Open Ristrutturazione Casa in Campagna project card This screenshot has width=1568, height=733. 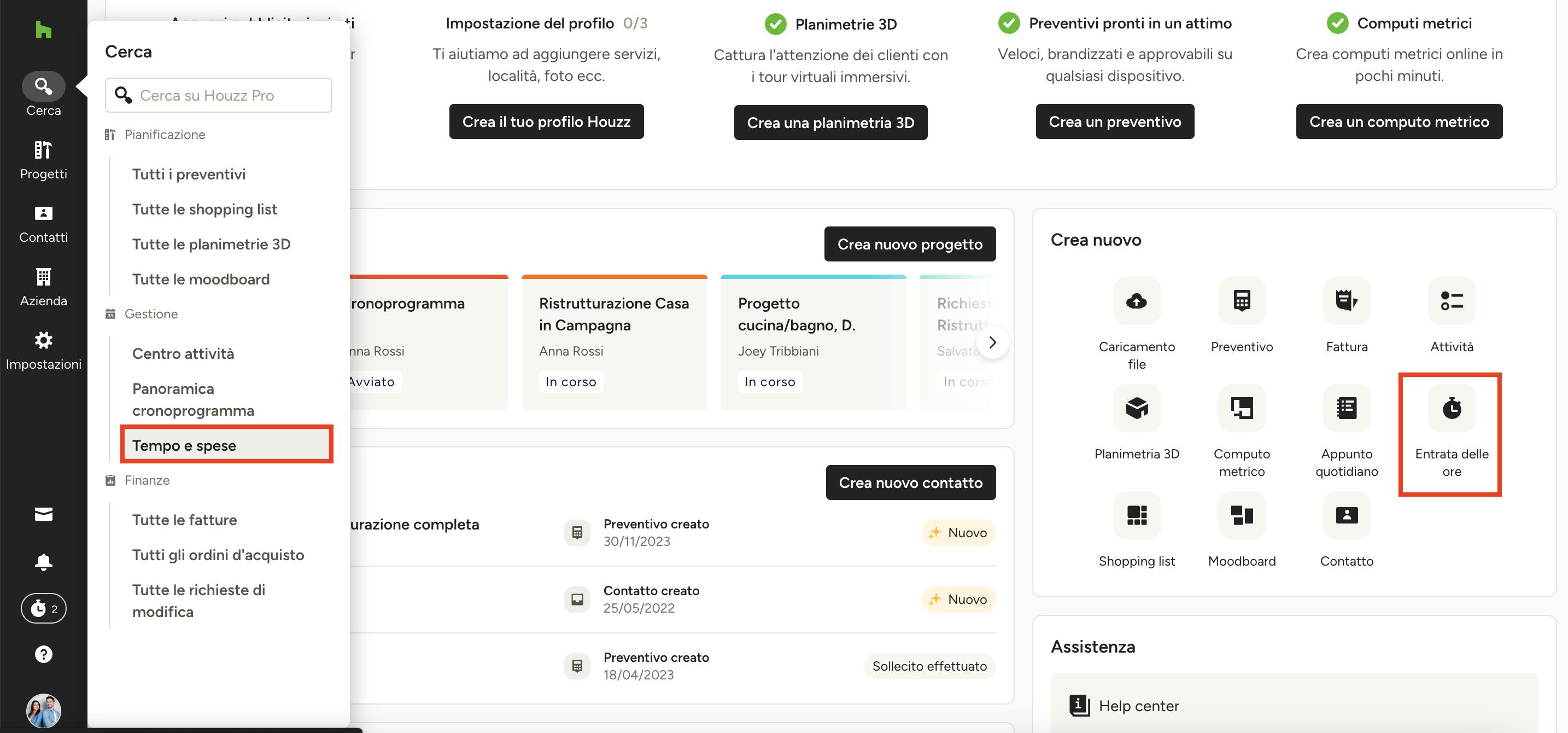(x=613, y=342)
